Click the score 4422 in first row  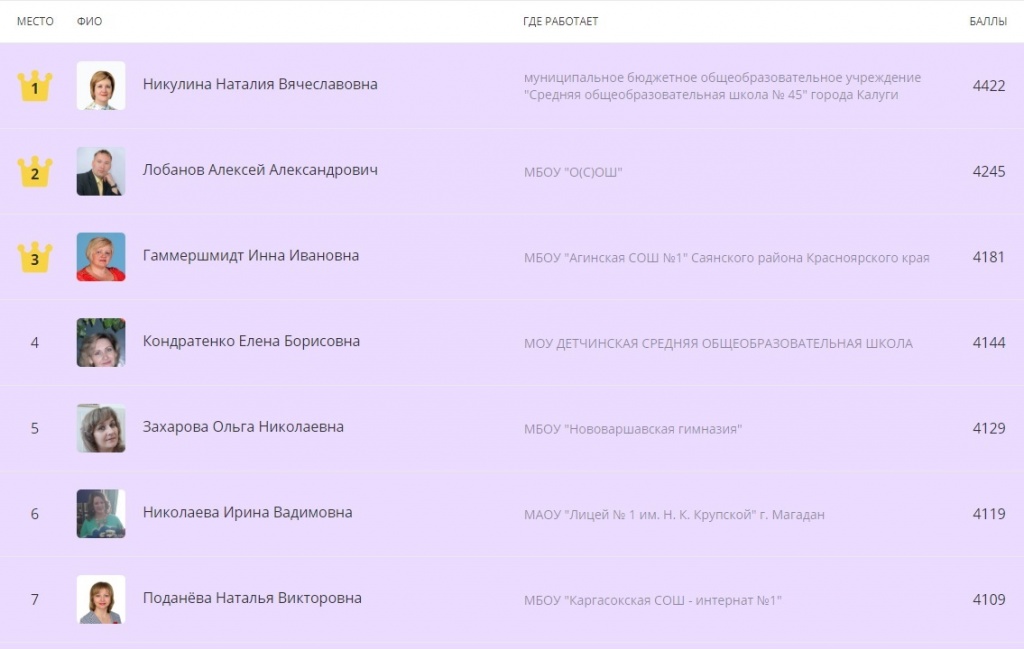point(988,86)
